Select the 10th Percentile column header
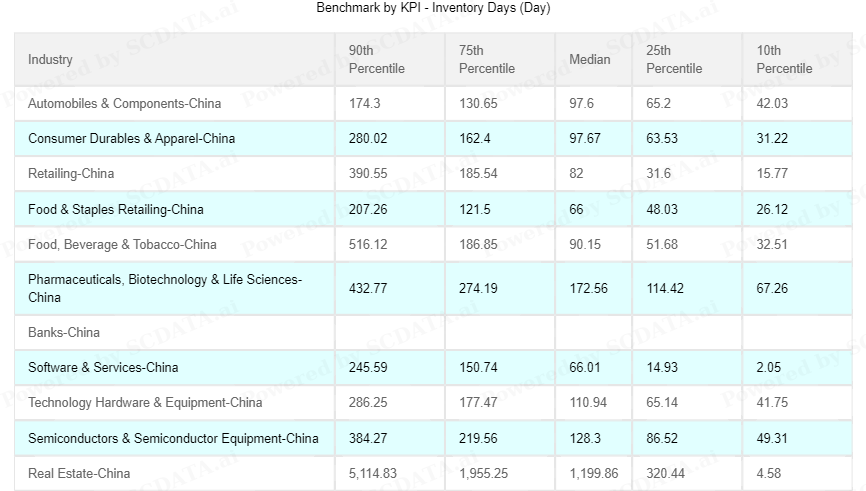 (x=784, y=60)
